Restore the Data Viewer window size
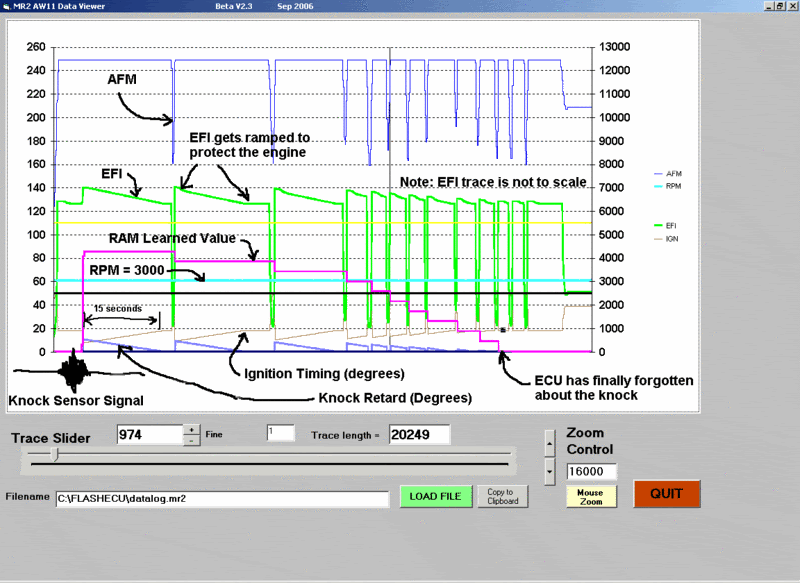 coord(780,6)
